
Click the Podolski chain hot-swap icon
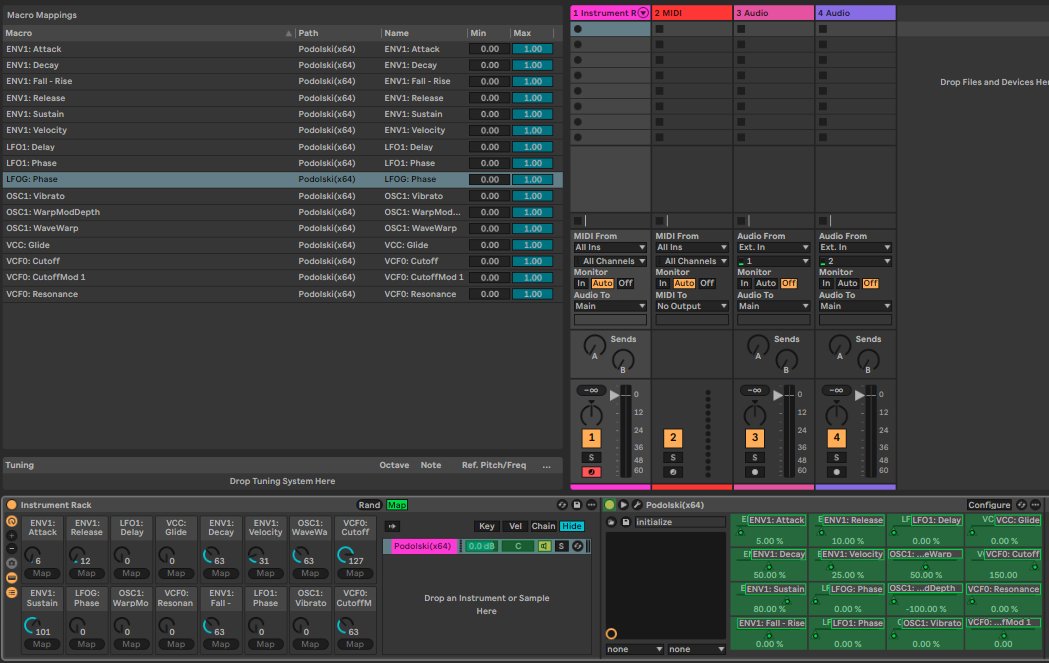pos(577,547)
